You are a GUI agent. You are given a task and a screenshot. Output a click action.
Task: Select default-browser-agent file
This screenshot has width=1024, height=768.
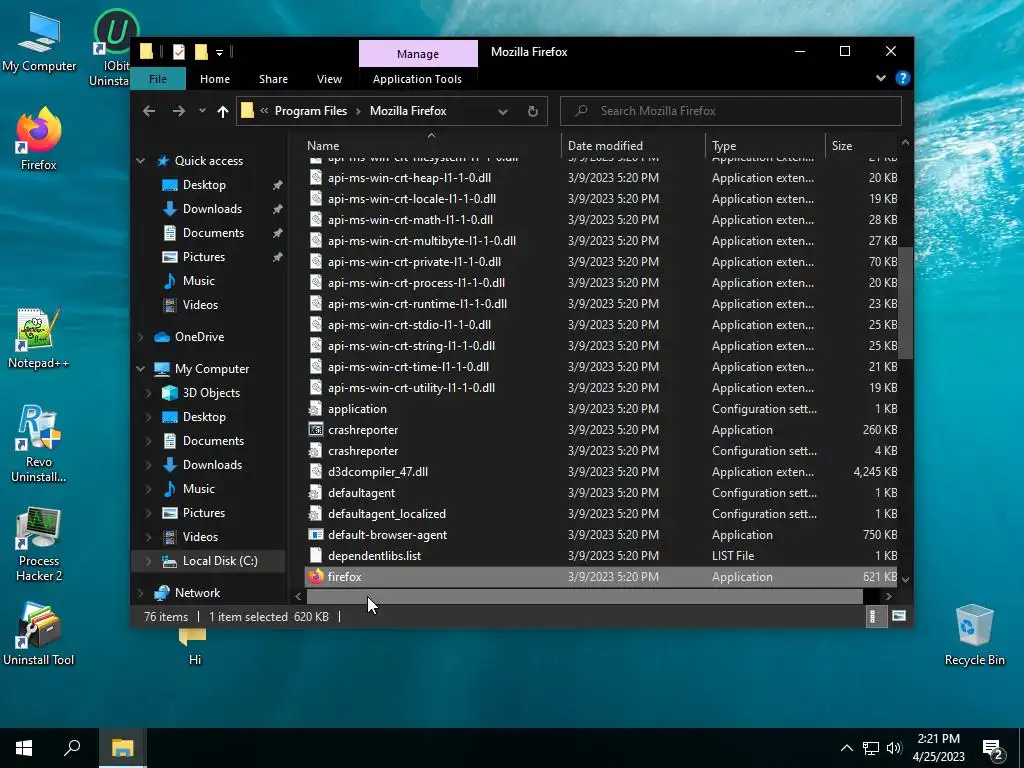601,535
